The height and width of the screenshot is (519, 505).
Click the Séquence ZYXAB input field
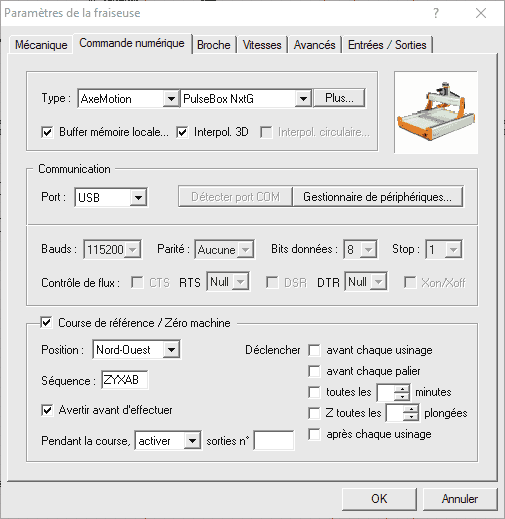(125, 380)
